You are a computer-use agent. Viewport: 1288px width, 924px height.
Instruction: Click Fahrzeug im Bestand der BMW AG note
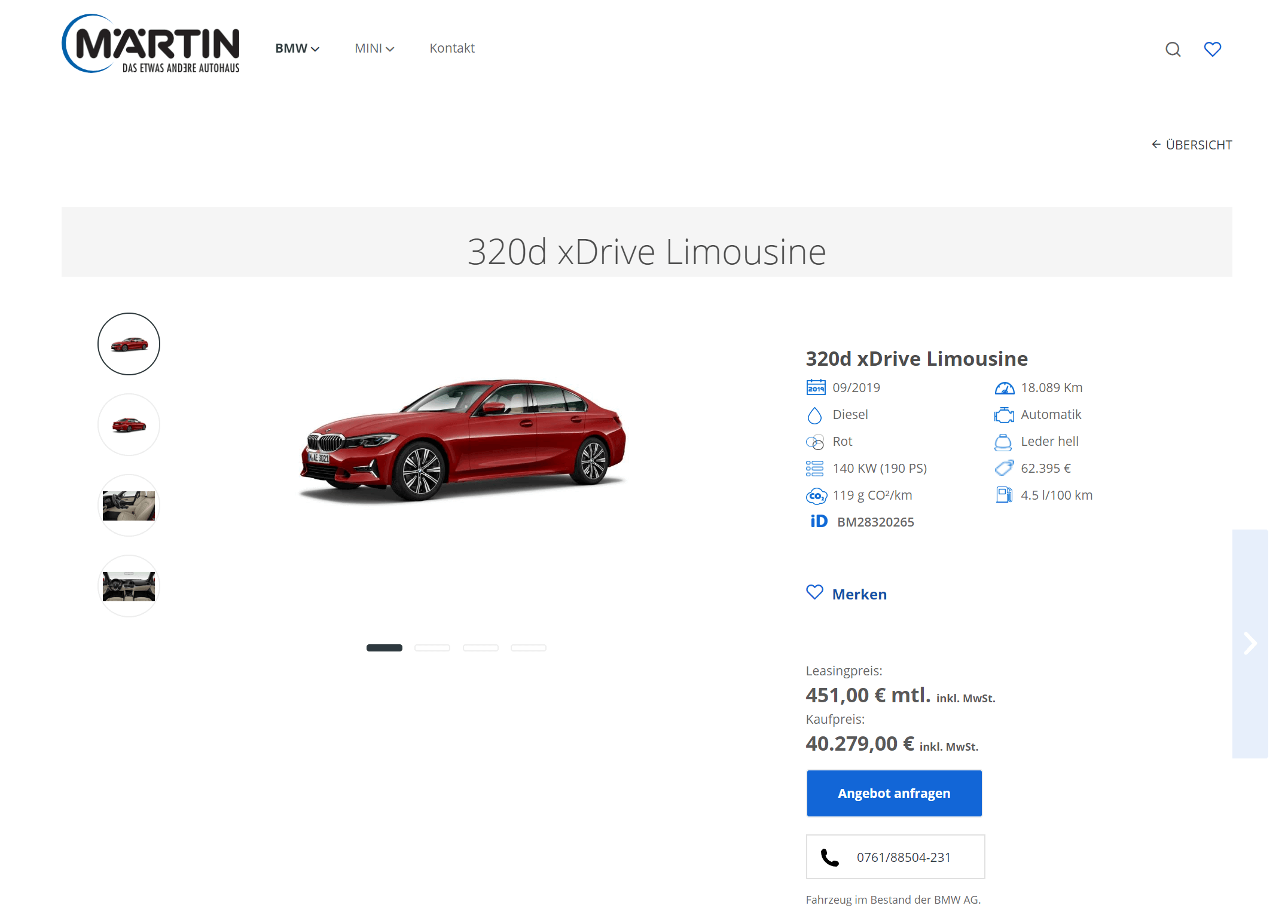pyautogui.click(x=893, y=899)
